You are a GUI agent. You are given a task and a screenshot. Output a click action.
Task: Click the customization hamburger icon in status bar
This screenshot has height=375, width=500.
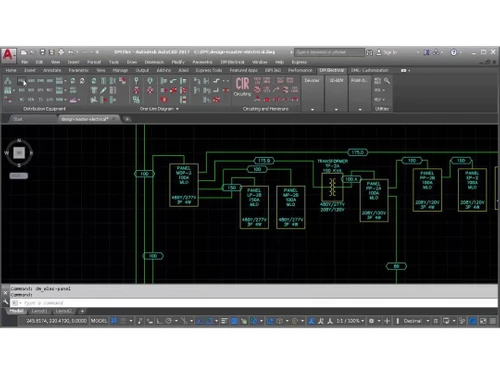click(x=493, y=321)
